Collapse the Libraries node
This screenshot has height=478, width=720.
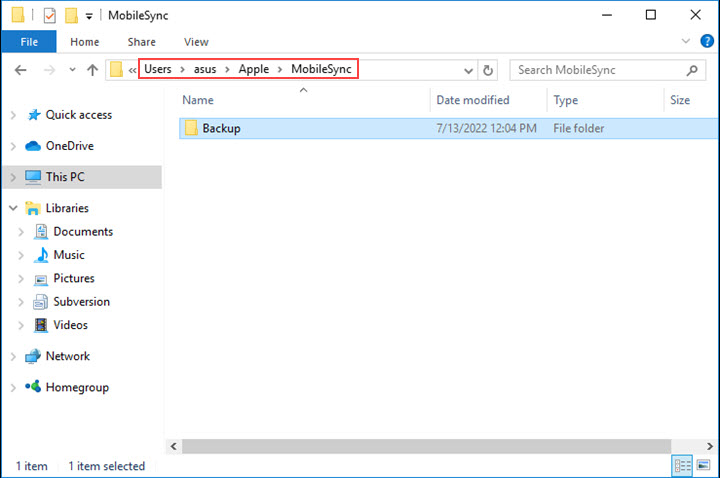13,208
